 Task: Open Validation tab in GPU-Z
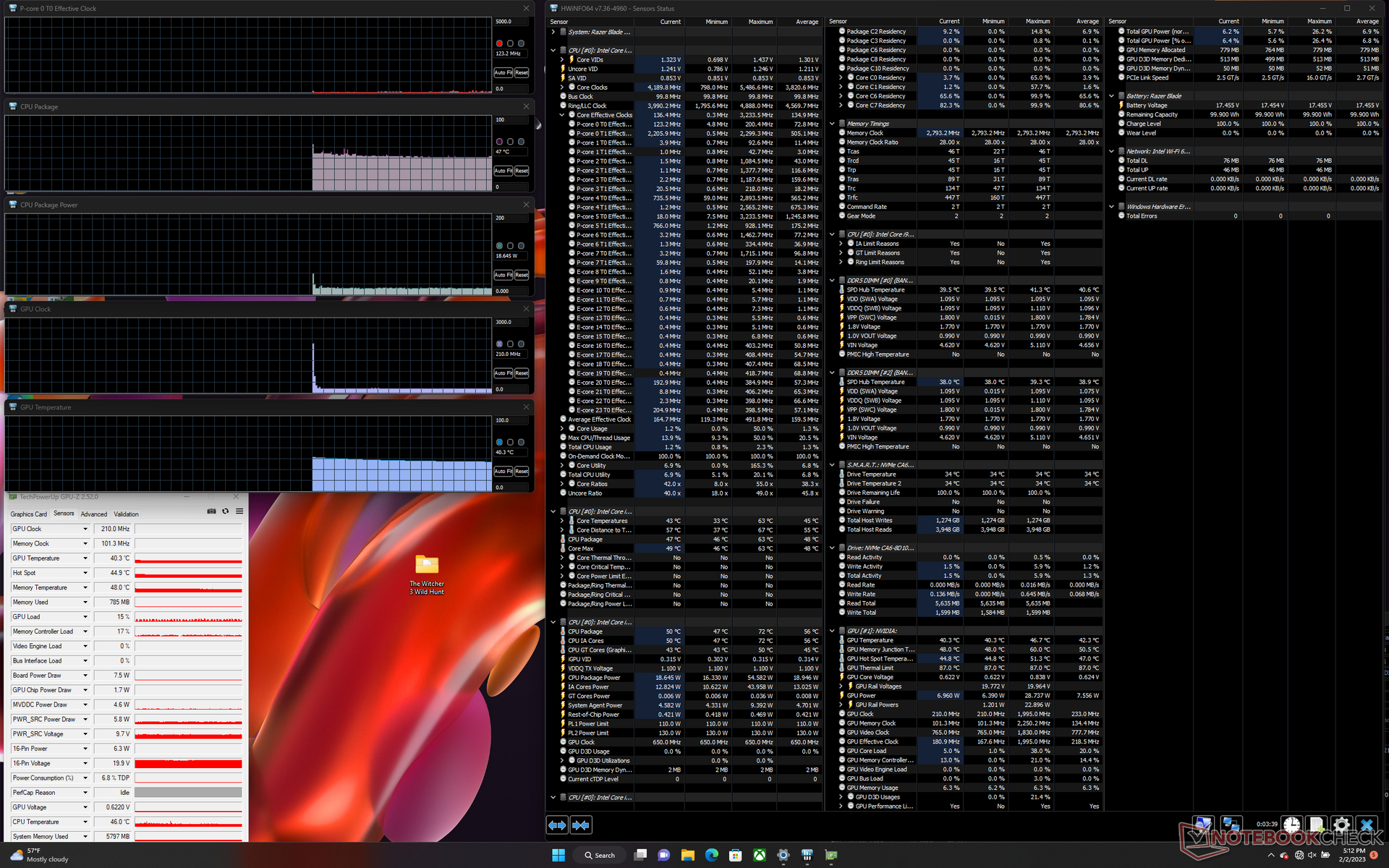(126, 514)
